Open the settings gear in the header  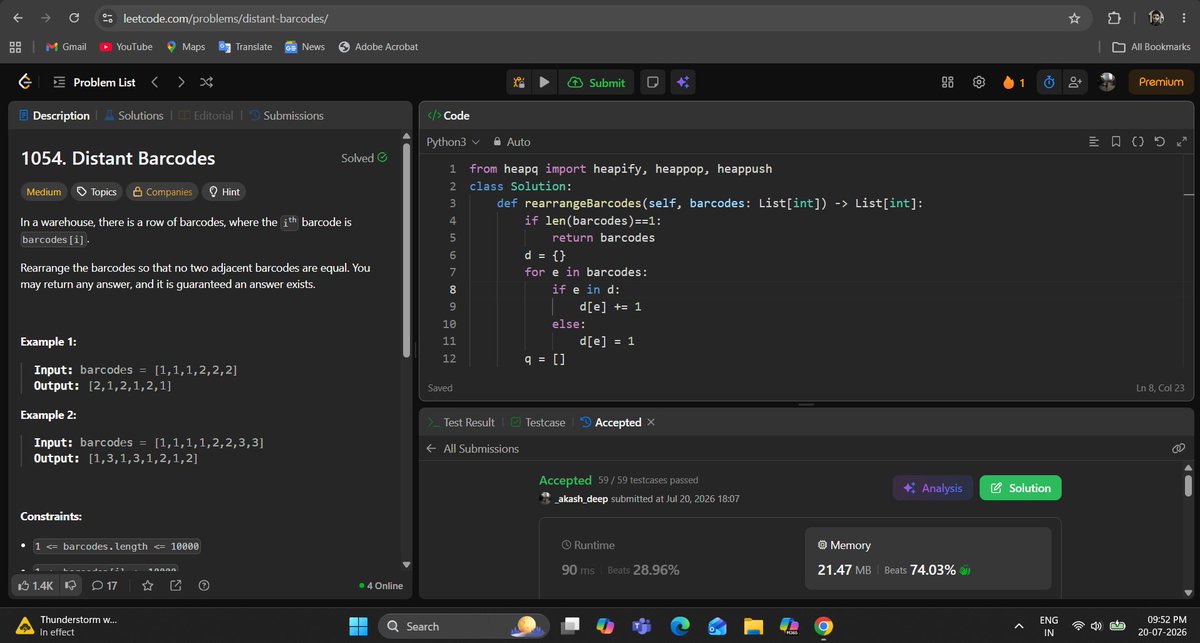coord(979,83)
